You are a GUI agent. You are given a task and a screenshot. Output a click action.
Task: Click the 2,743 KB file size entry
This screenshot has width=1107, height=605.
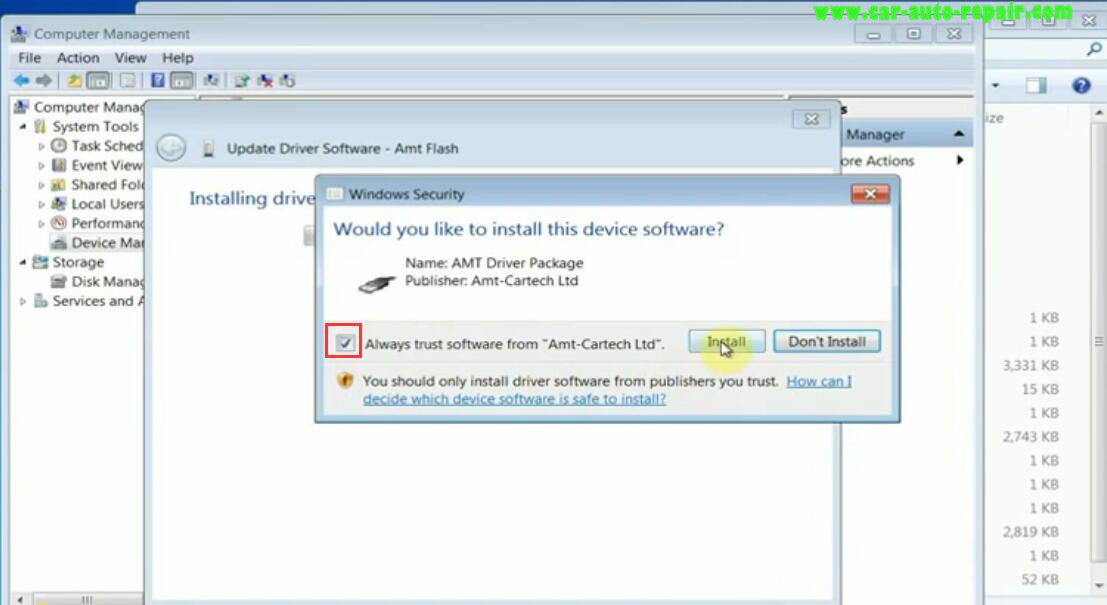click(x=1030, y=437)
